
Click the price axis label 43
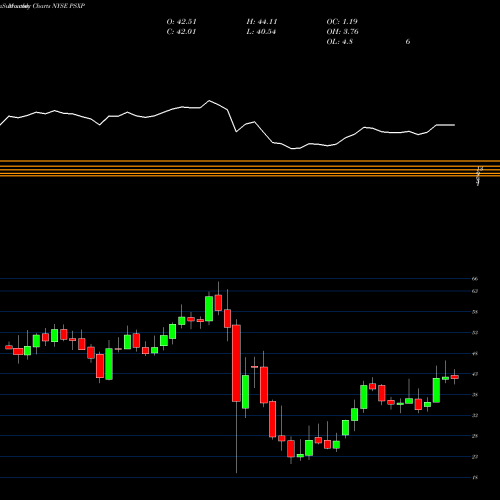point(475,374)
